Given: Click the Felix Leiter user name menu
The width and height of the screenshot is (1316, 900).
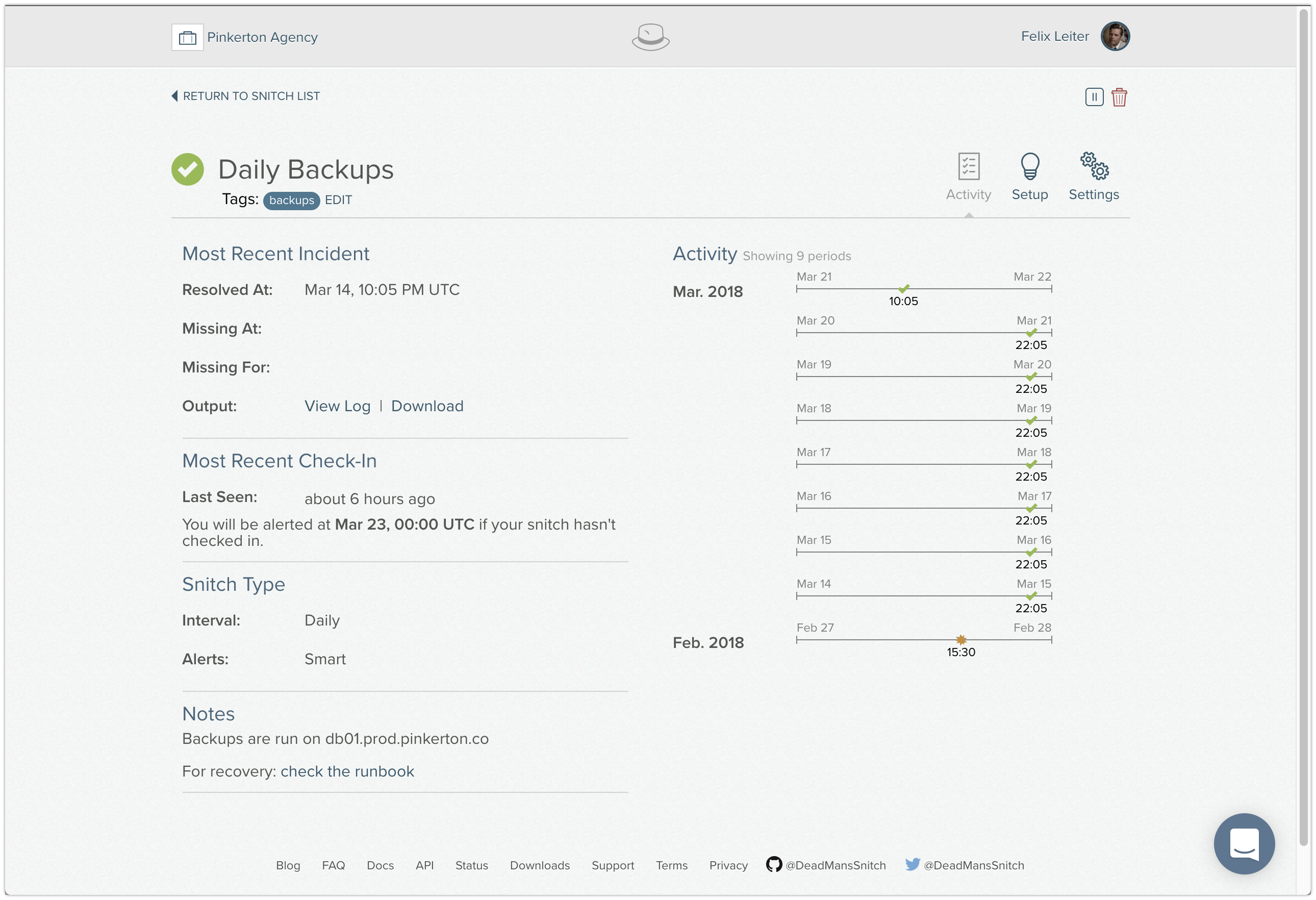Looking at the screenshot, I should click(1054, 36).
